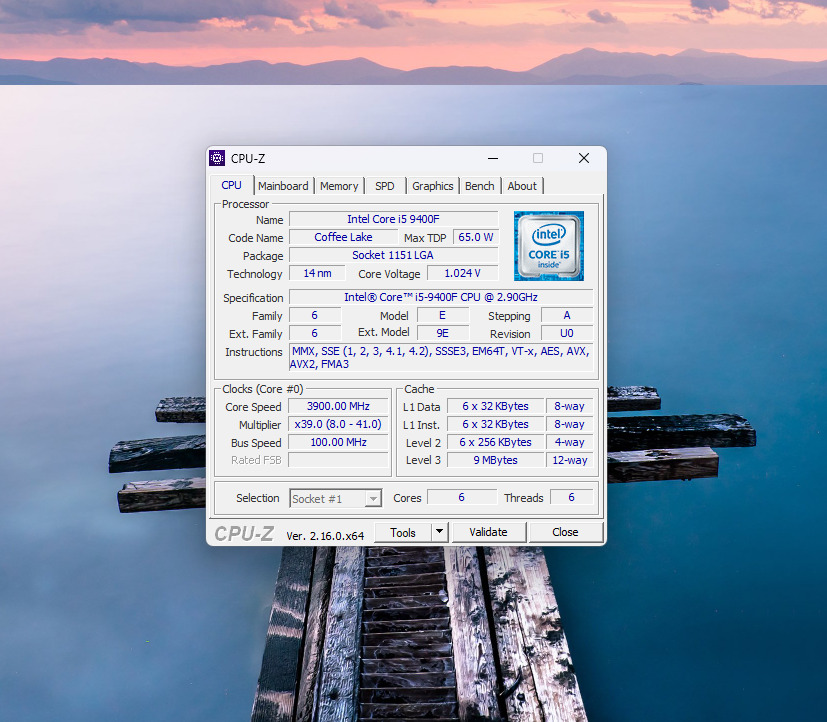827x722 pixels.
Task: Click the Package value Socket 1151 LGA
Action: click(x=393, y=255)
